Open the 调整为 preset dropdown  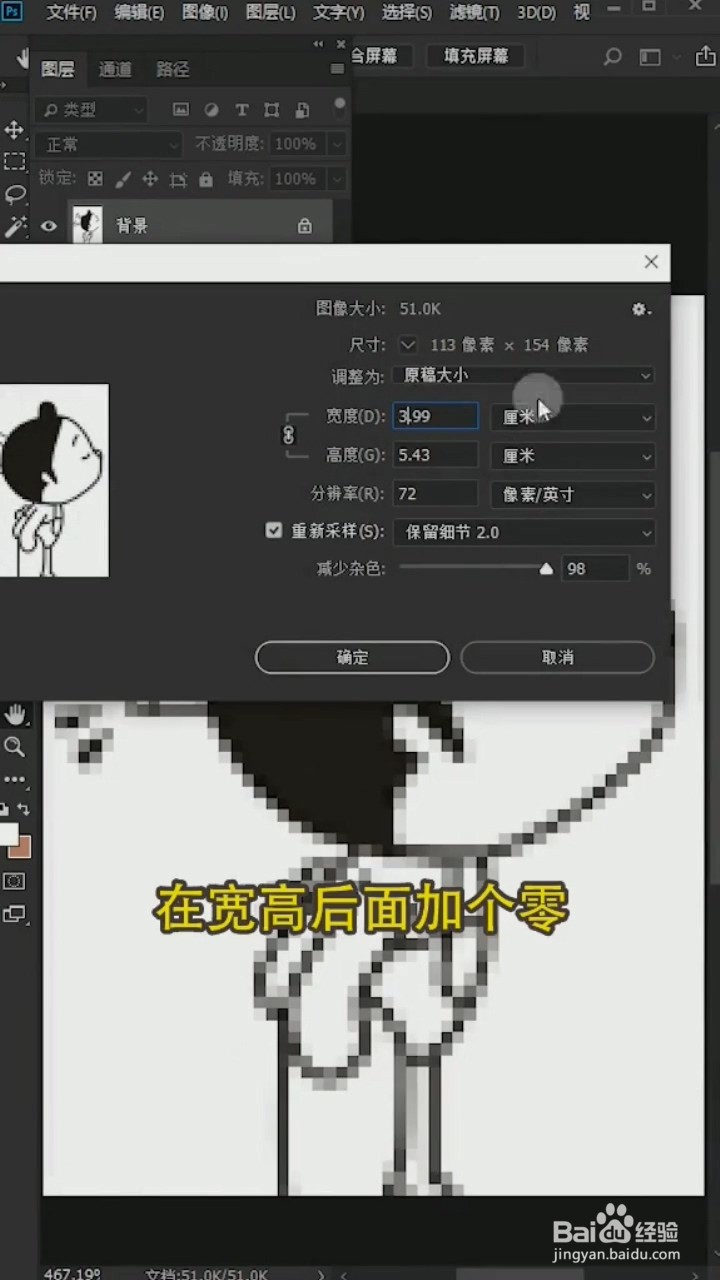click(x=524, y=375)
